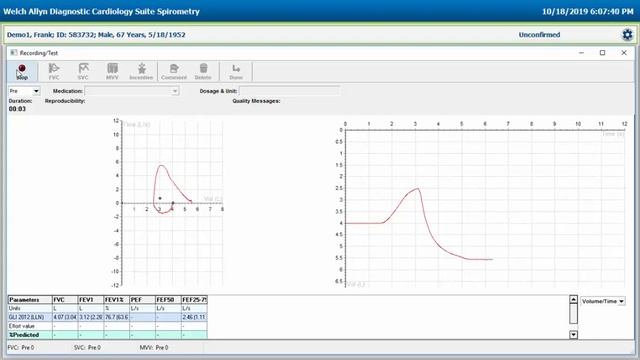Viewport: 640px width, 360px height.
Task: Click the FEF50 column header
Action: click(168, 300)
